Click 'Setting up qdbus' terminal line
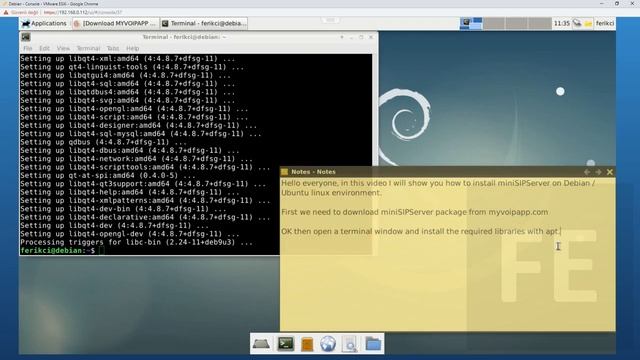 click(103, 142)
